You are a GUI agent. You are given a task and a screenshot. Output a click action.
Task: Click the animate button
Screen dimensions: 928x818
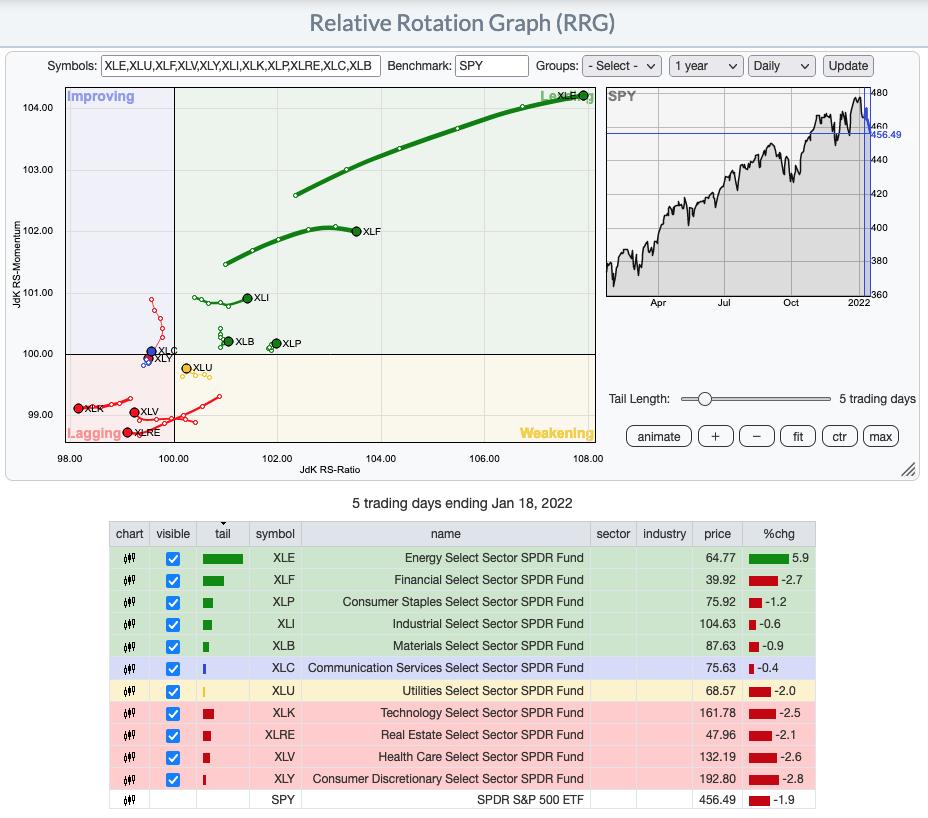(659, 437)
